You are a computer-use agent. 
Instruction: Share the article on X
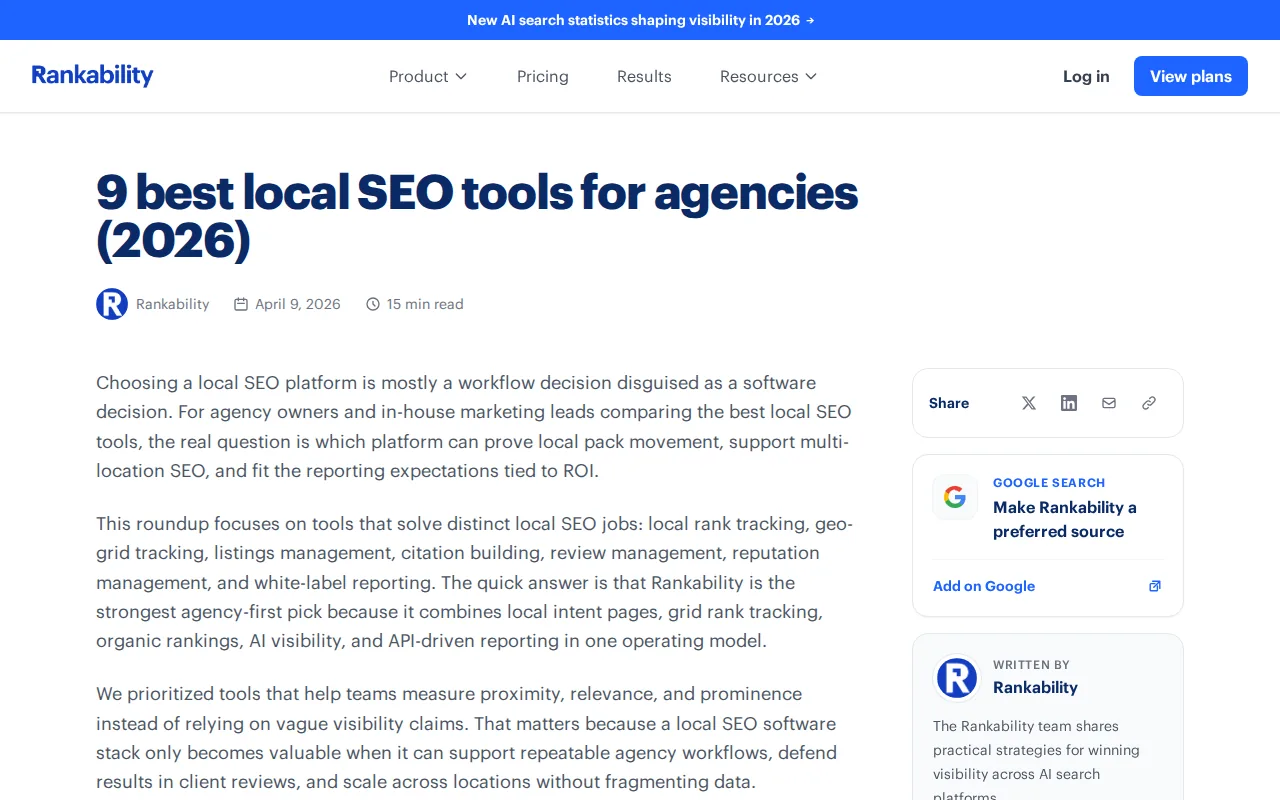coord(1029,403)
